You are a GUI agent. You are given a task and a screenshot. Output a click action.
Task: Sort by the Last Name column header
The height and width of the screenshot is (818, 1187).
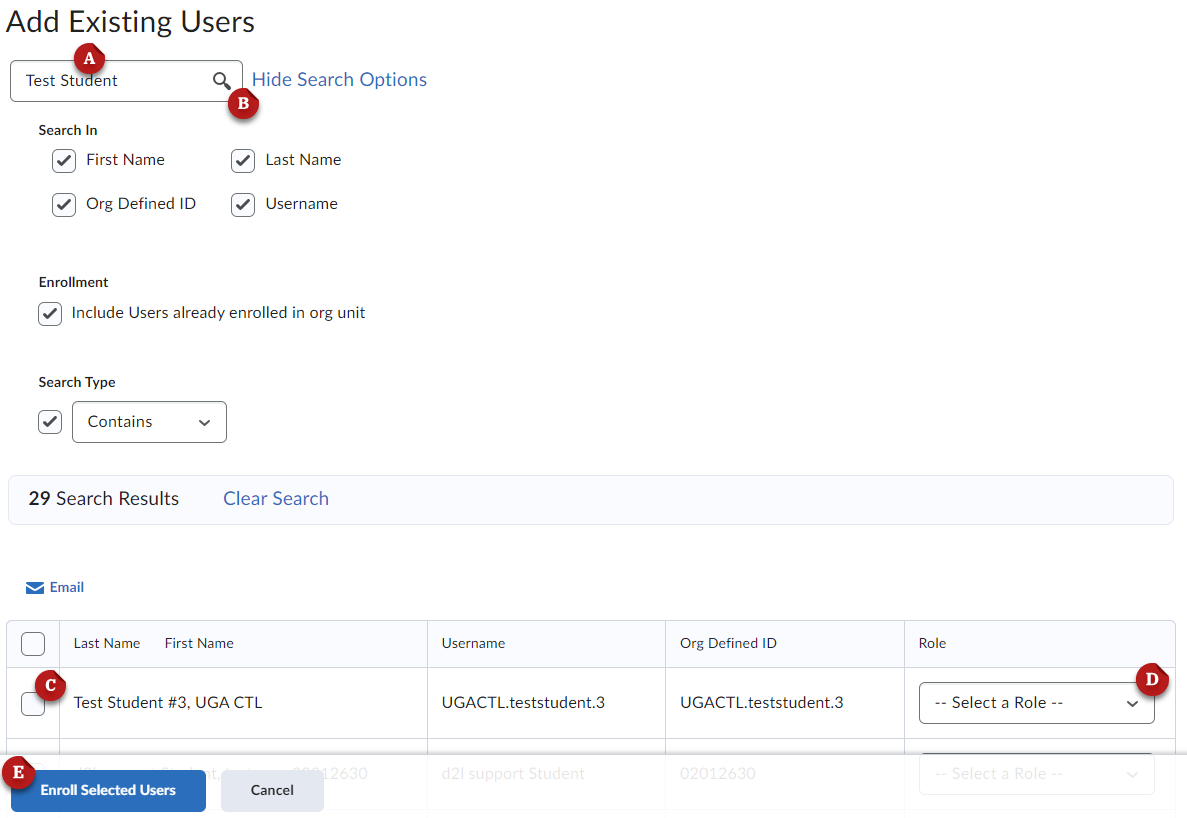107,644
